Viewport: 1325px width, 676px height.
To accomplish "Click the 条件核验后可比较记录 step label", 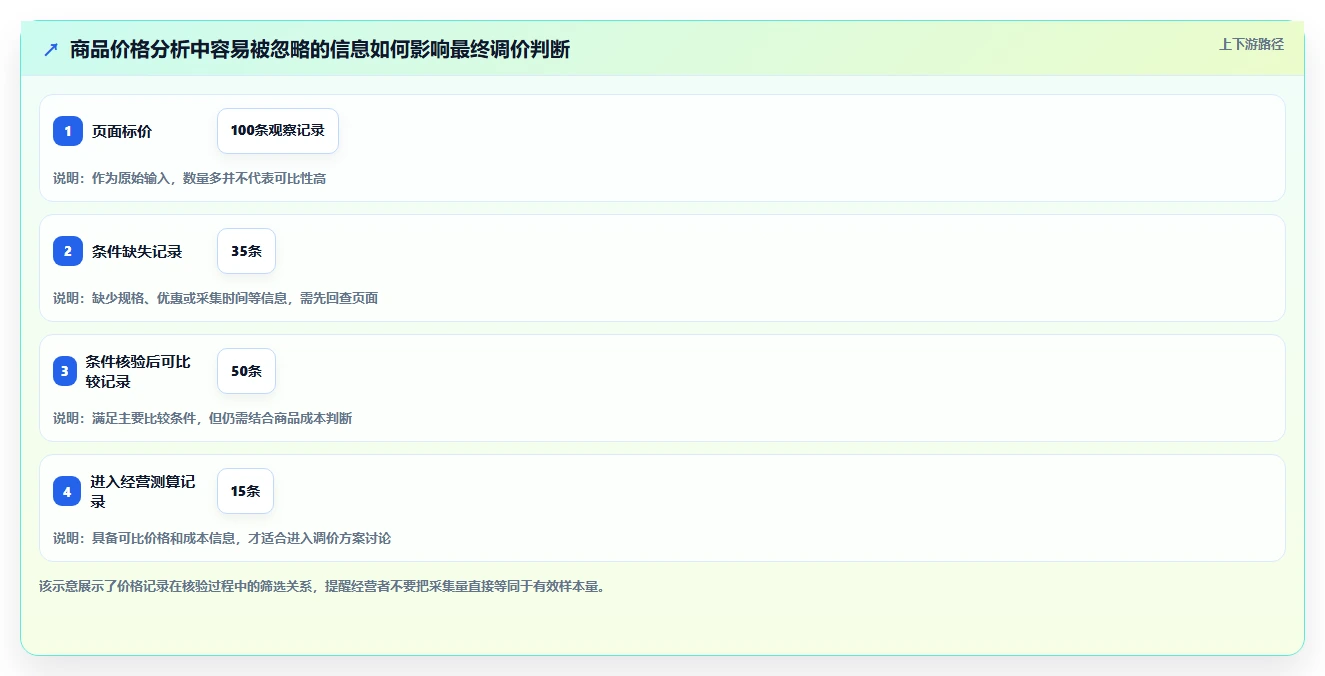I will point(138,371).
